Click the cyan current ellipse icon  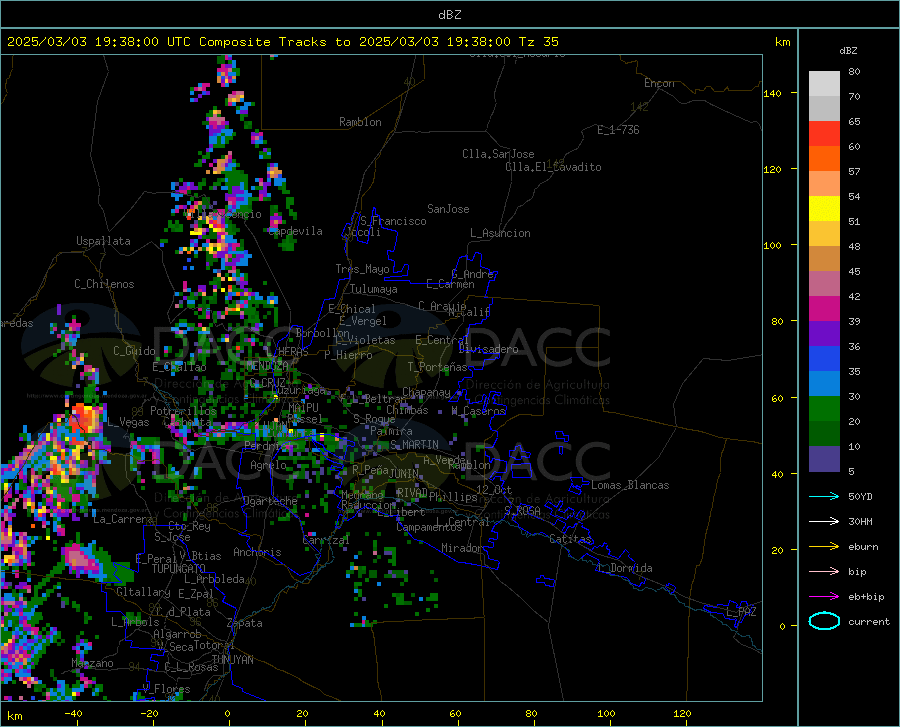824,621
